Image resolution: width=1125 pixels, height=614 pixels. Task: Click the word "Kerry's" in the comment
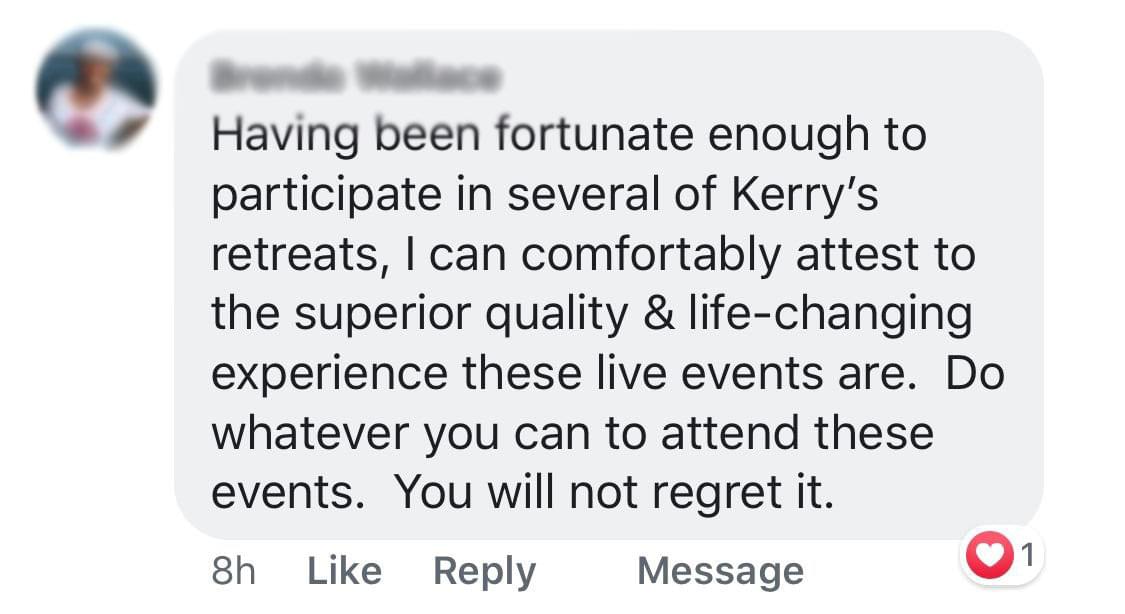tap(805, 196)
